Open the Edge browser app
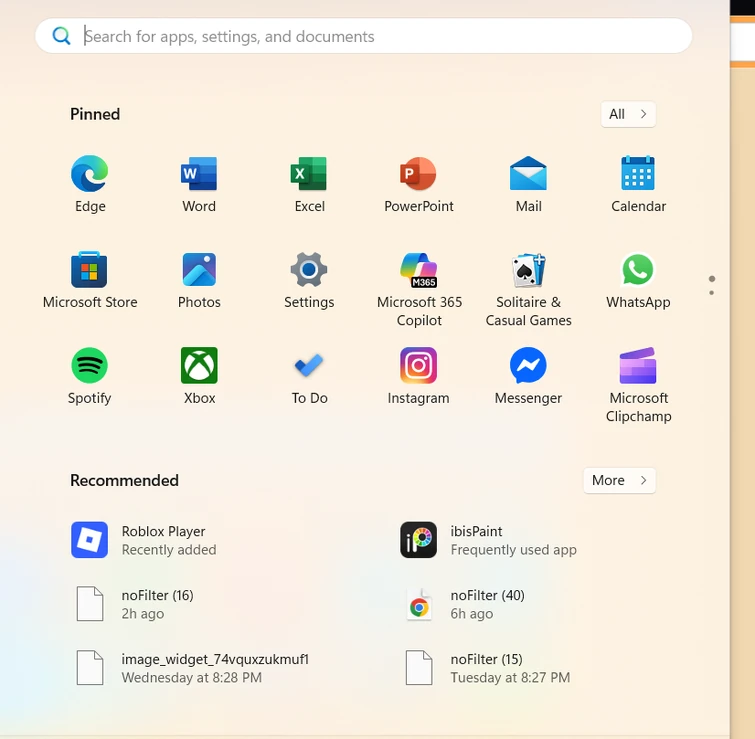755x739 pixels. click(x=90, y=184)
